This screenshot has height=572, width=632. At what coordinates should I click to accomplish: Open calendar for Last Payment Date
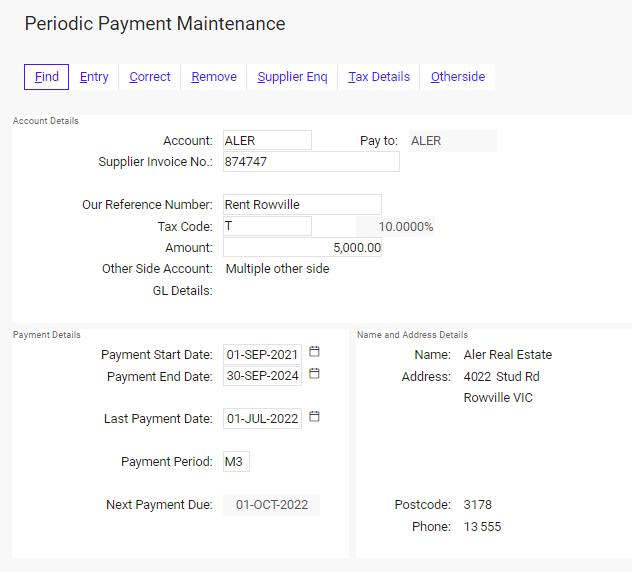tap(314, 417)
